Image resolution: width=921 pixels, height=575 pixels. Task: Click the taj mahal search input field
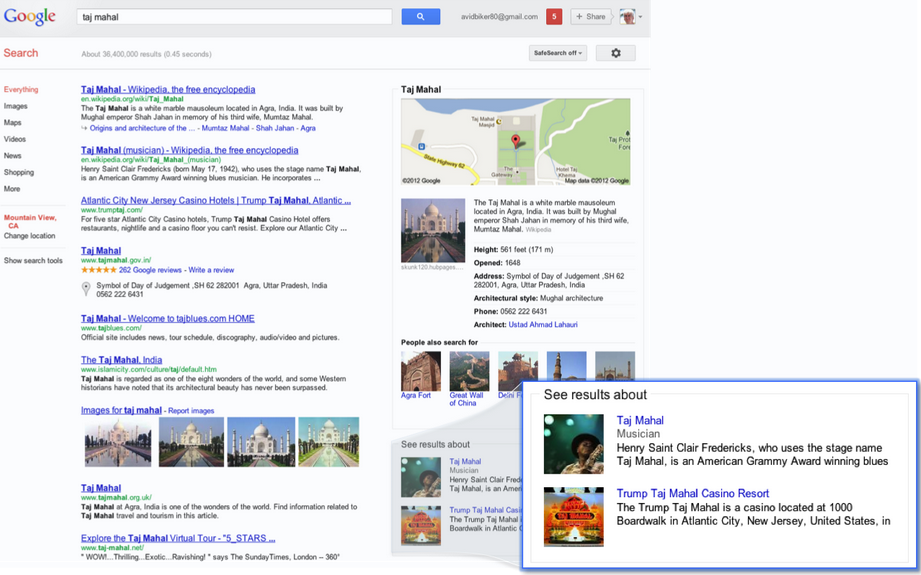[x=235, y=17]
